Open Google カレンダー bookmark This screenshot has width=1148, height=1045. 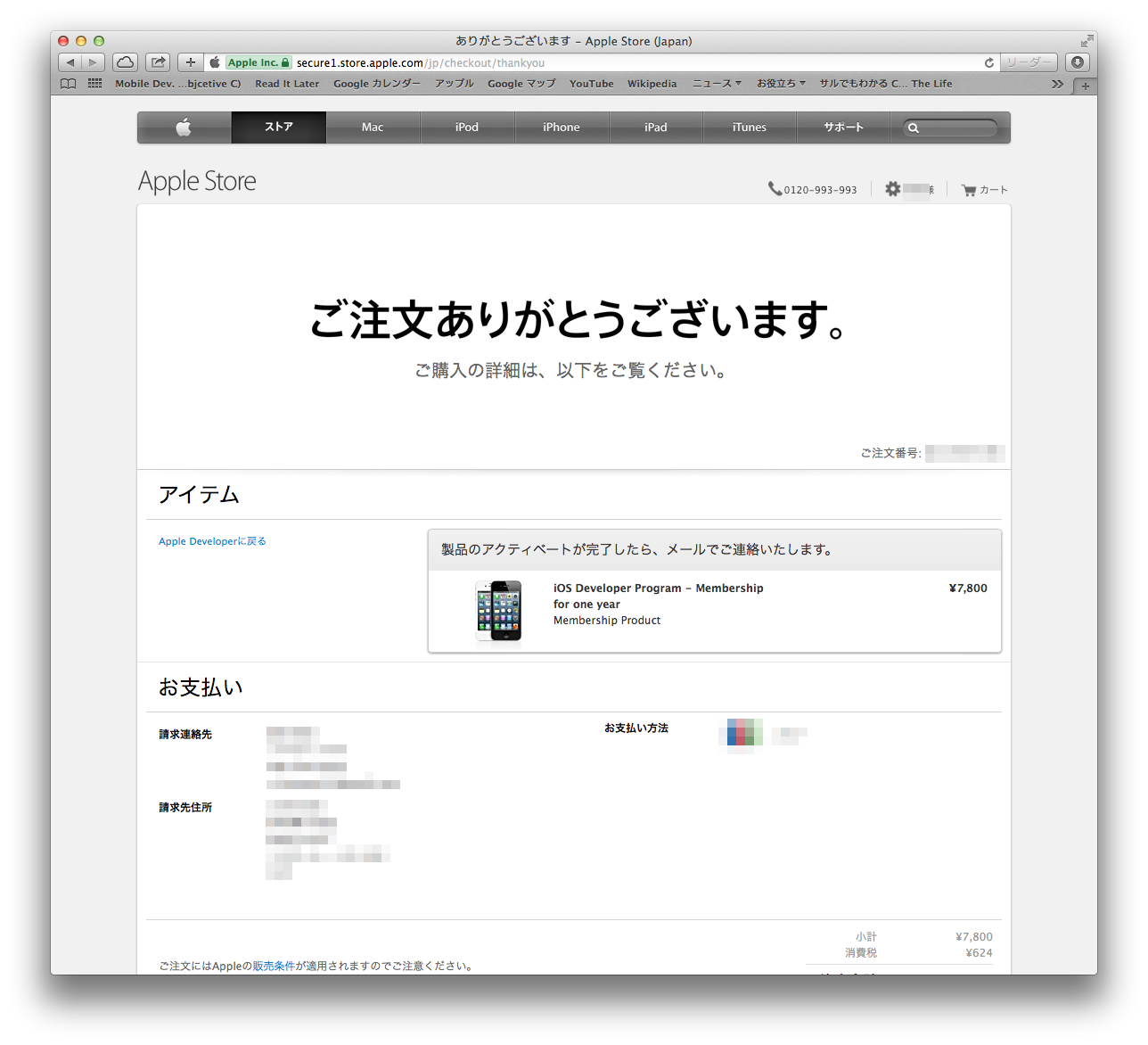tap(377, 84)
